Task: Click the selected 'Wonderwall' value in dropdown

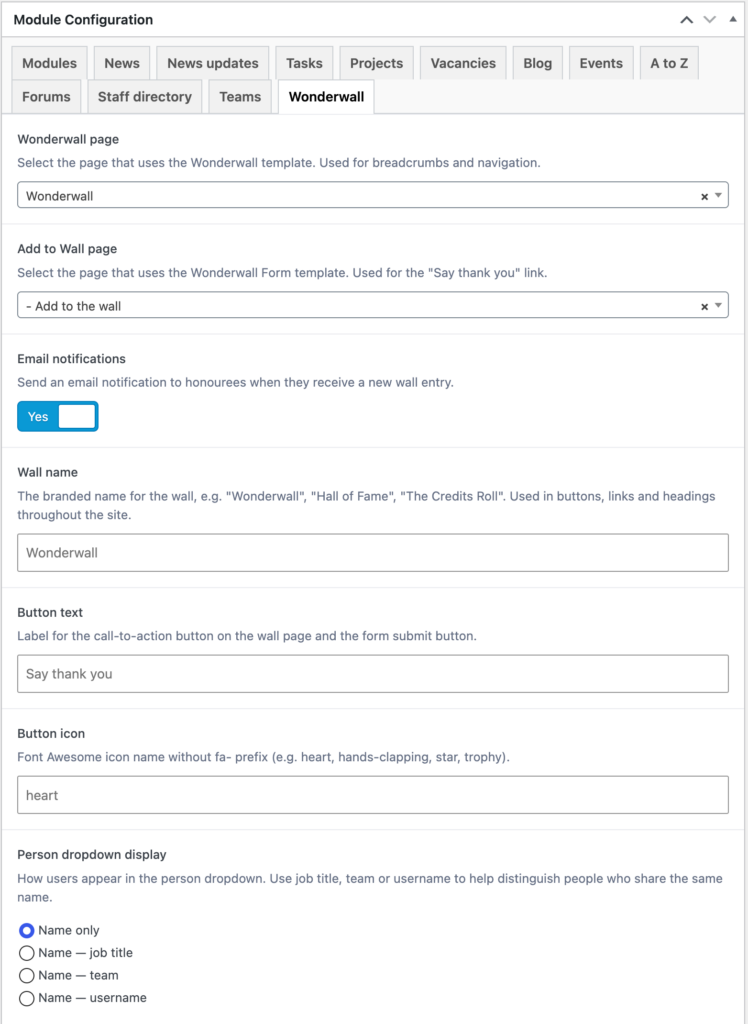Action: point(59,196)
